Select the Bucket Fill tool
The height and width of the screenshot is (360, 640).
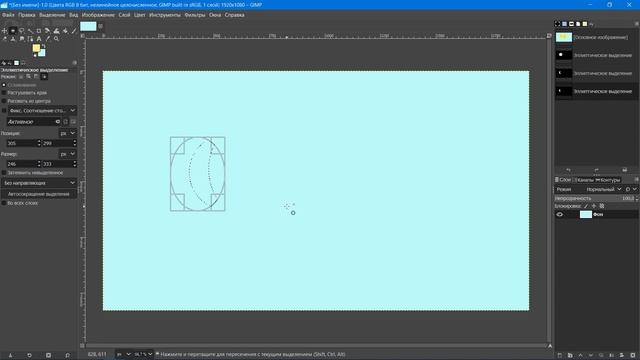click(65, 31)
